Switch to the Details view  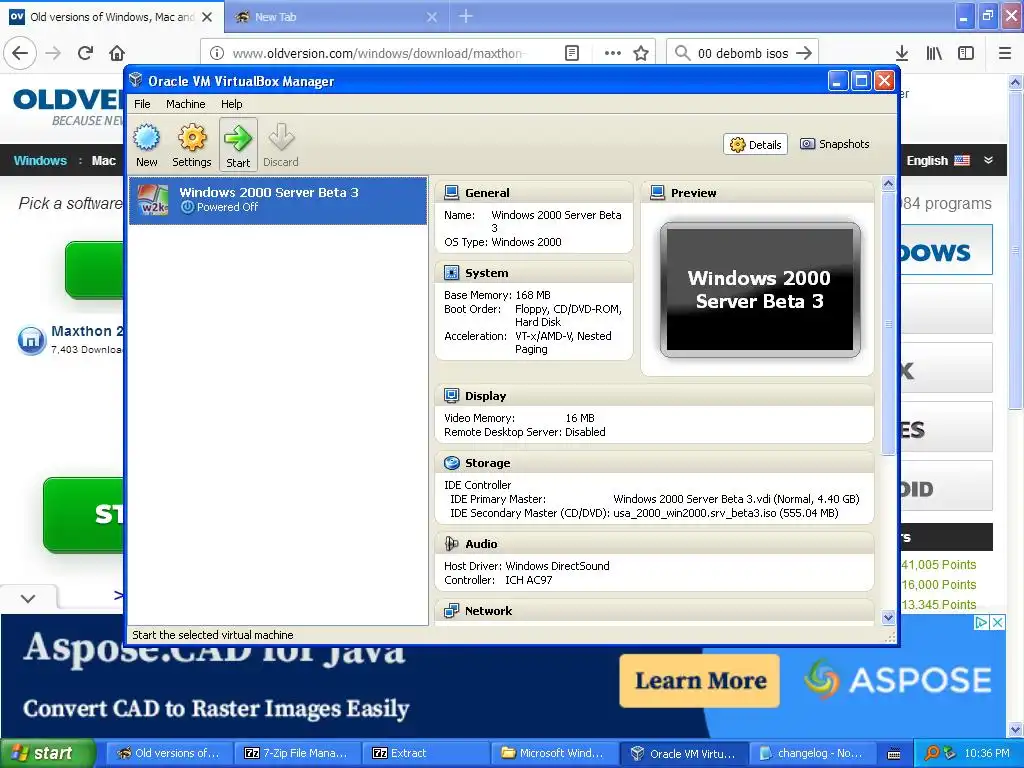(x=755, y=144)
